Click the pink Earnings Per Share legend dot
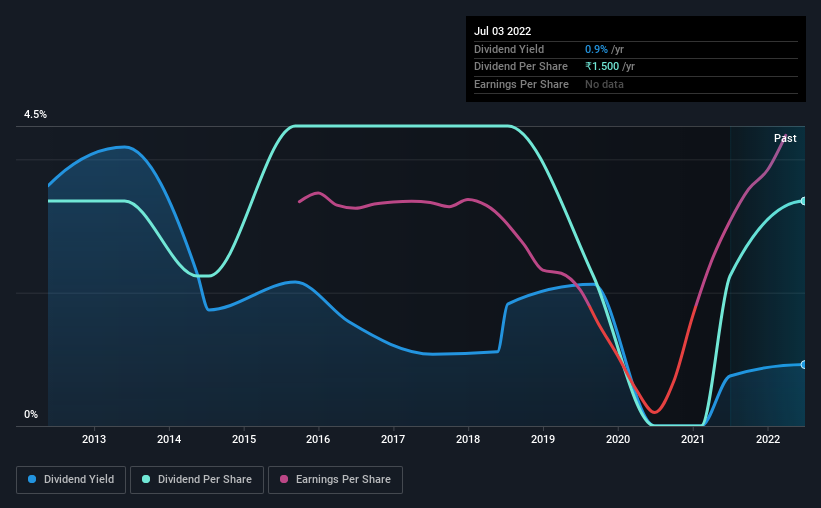Image resolution: width=821 pixels, height=508 pixels. 284,479
